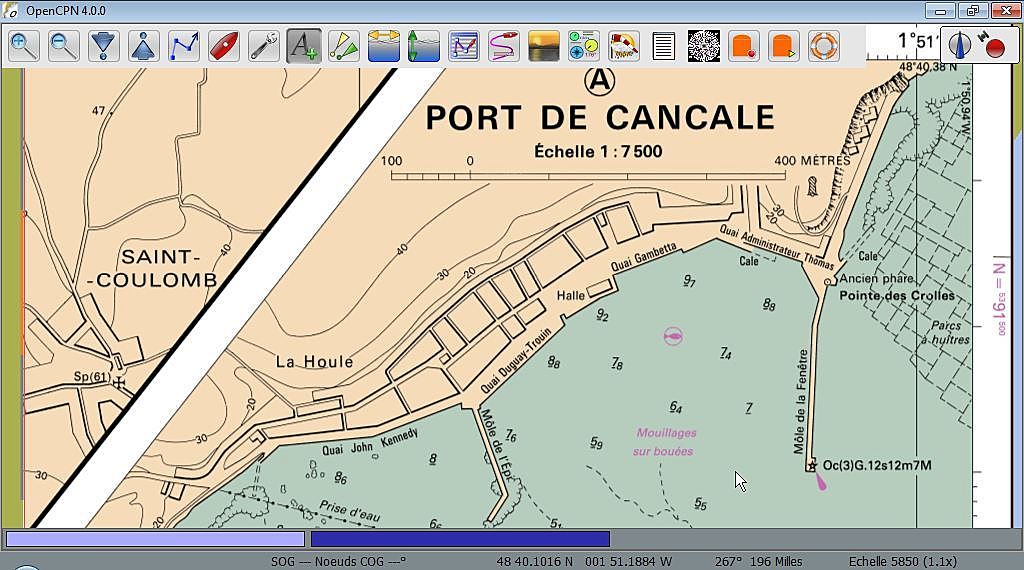This screenshot has width=1024, height=570.
Task: Click the orange VDR play icon
Action: click(x=784, y=46)
